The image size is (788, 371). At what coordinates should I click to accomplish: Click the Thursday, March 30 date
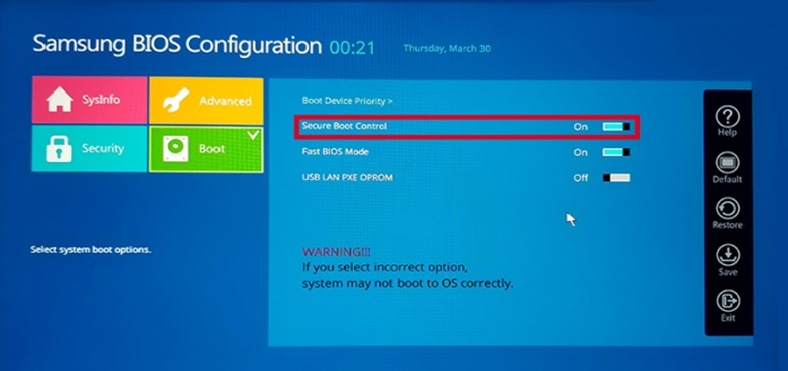coord(447,48)
